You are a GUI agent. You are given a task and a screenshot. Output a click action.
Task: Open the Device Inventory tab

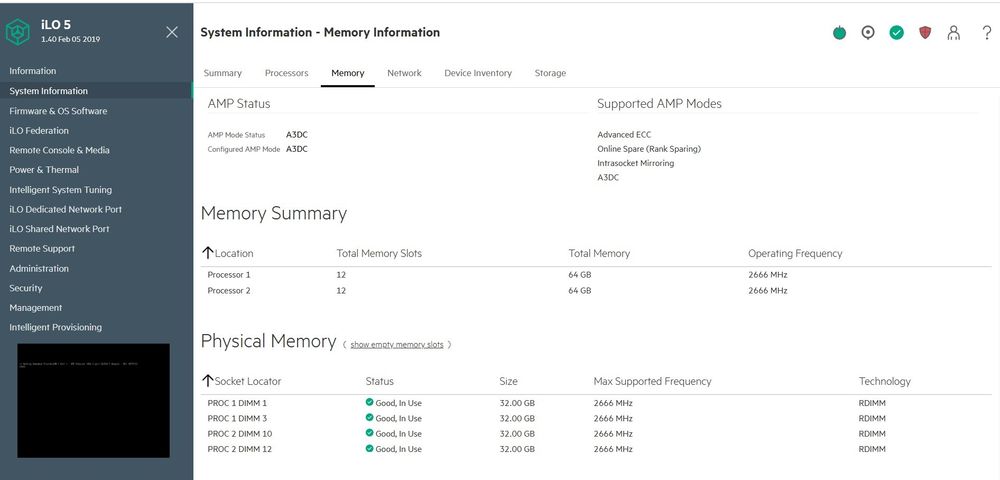(x=478, y=73)
